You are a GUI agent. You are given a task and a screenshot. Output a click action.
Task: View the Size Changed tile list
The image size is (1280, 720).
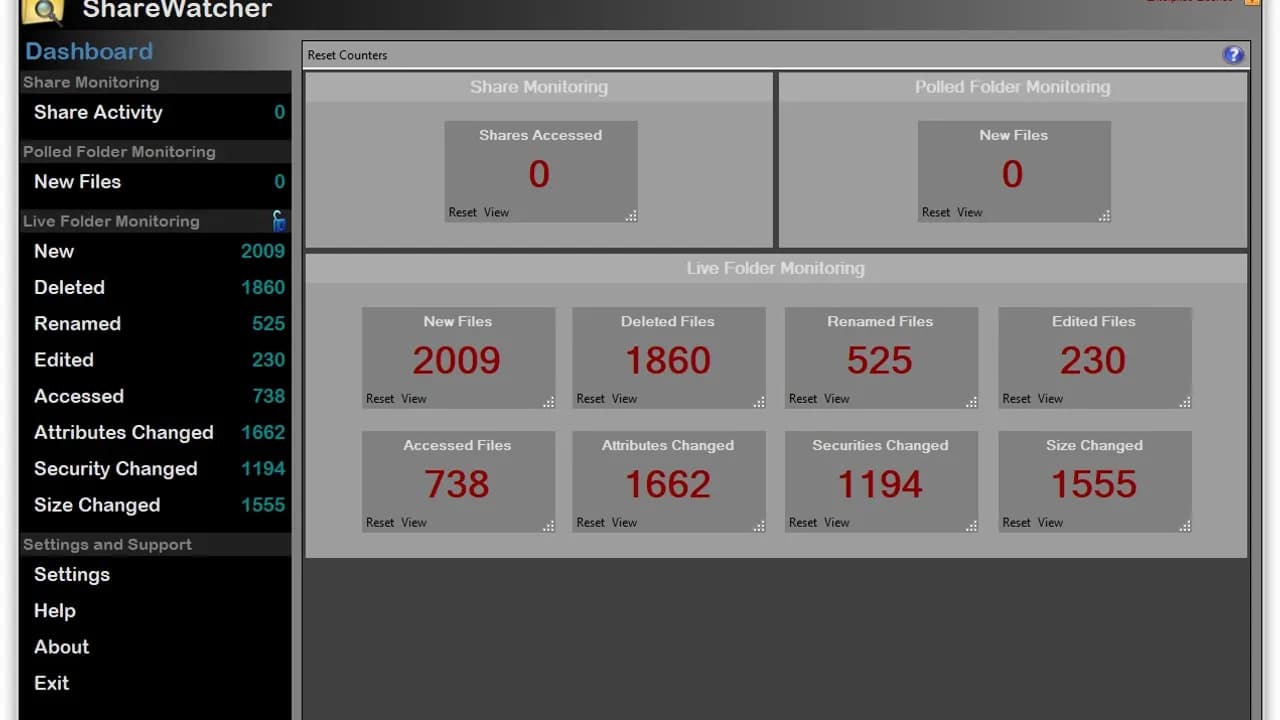1051,522
